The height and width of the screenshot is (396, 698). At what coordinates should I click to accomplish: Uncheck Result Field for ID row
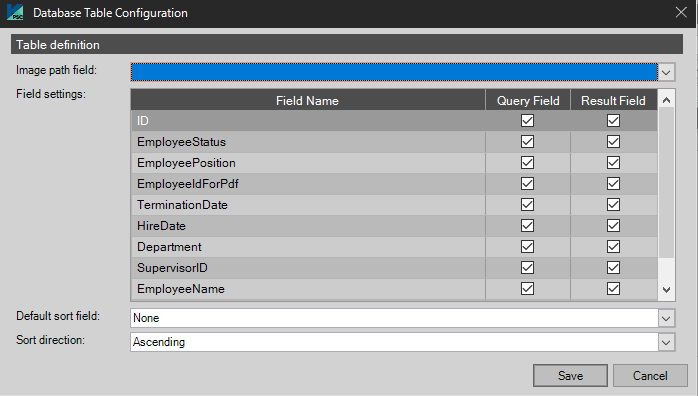[613, 121]
